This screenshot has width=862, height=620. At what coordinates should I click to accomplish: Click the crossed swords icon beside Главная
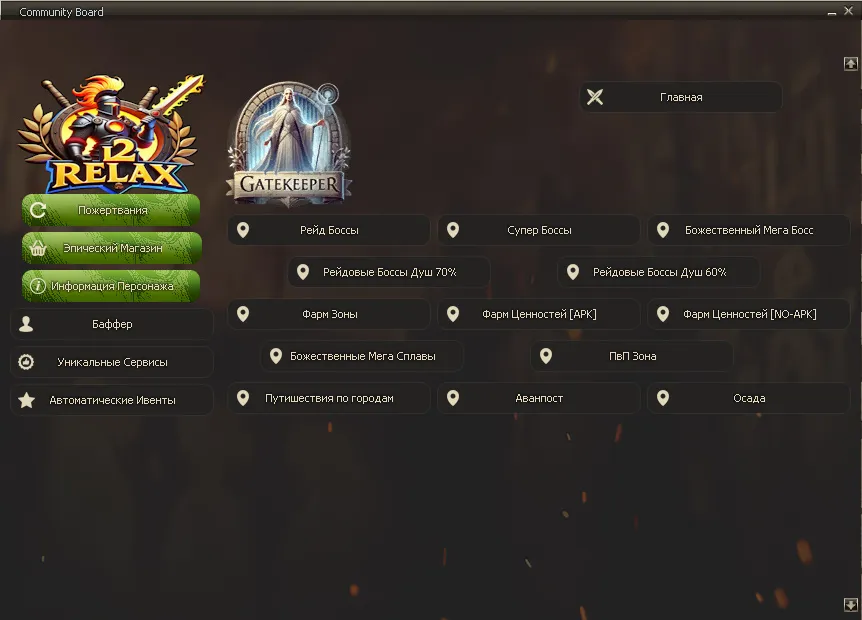click(595, 97)
